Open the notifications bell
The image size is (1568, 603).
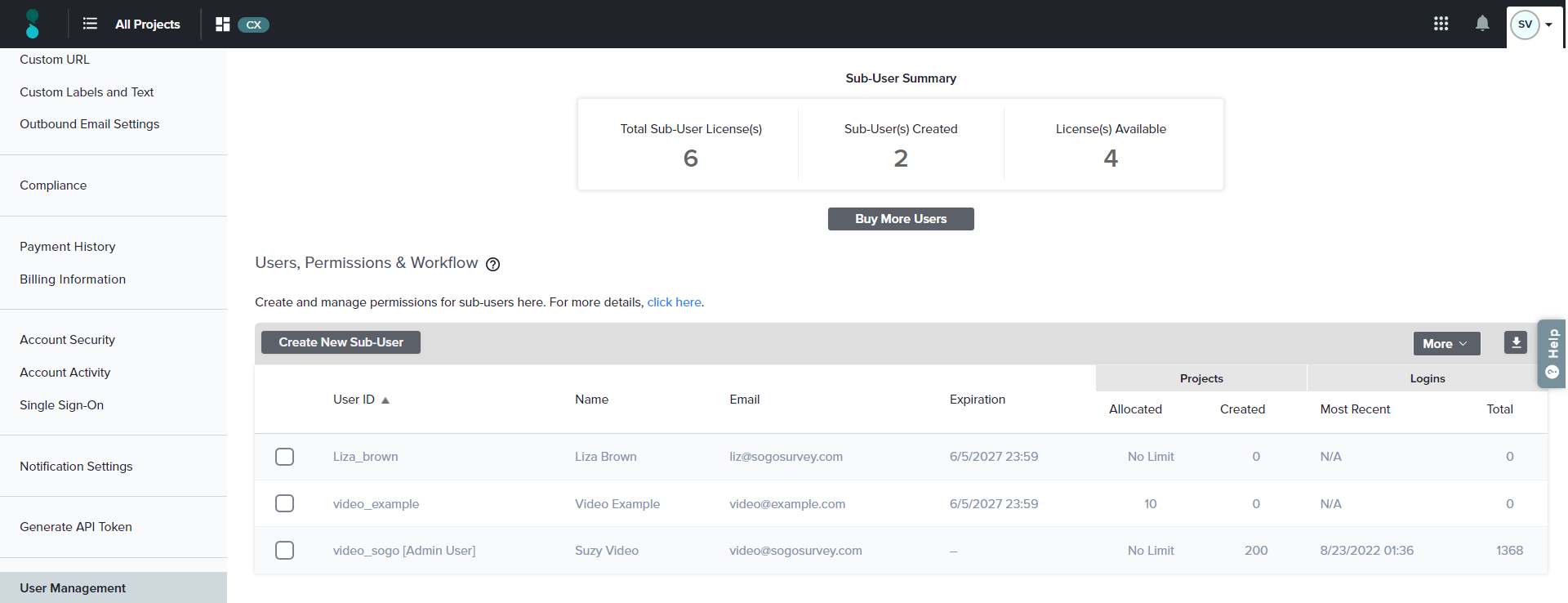(1482, 24)
